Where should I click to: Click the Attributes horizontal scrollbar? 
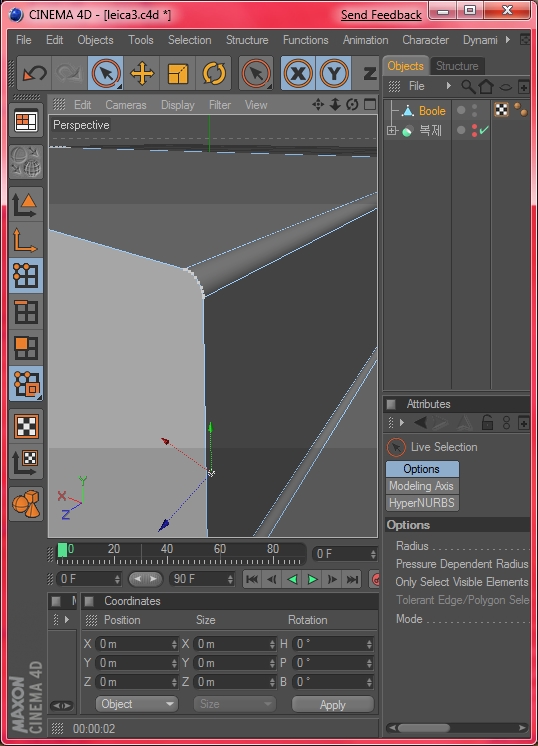[x=423, y=728]
